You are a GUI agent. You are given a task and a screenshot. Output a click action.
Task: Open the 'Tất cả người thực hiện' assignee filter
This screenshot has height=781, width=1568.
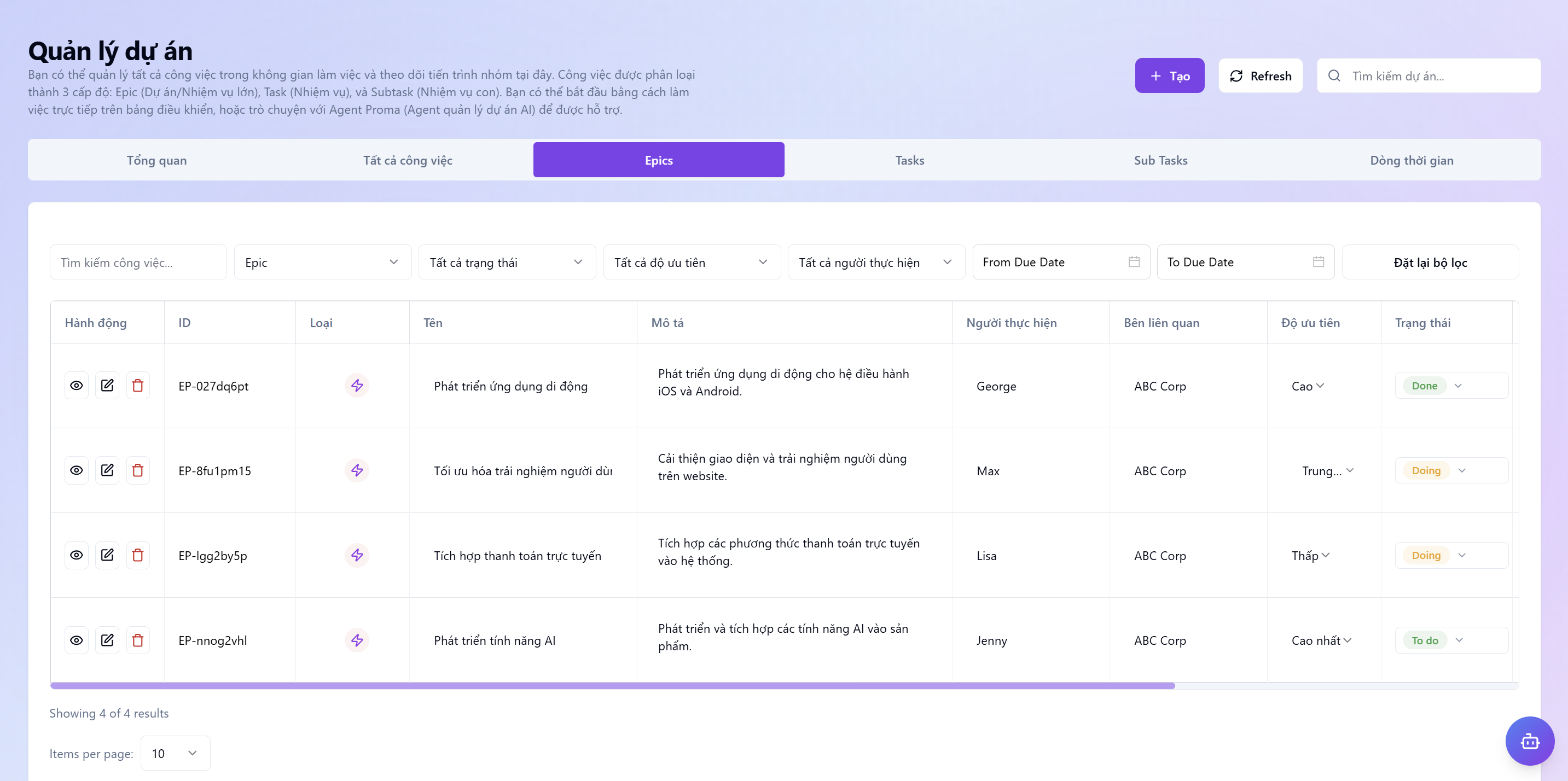[x=876, y=262]
